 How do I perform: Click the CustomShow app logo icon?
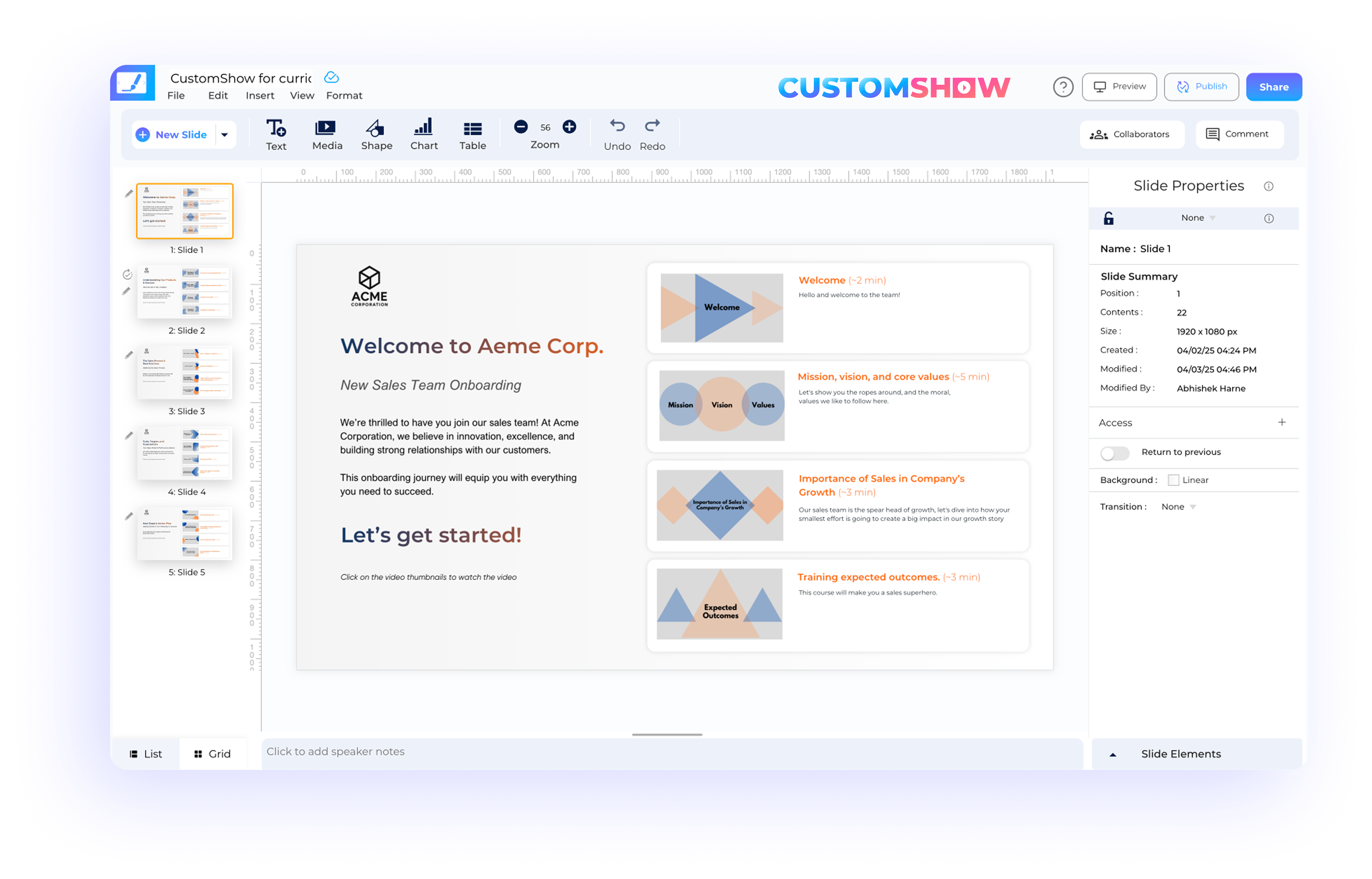(132, 83)
